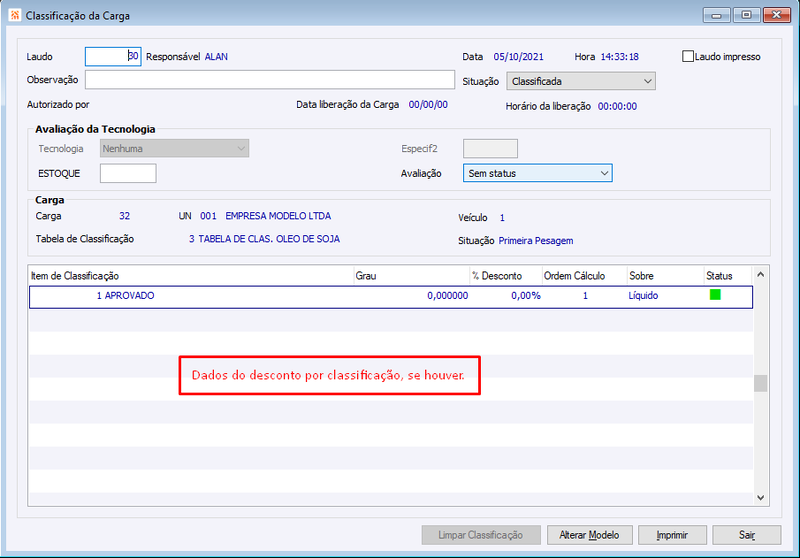The height and width of the screenshot is (558, 800).
Task: Click the Ordem Cálculo column header
Action: [584, 276]
